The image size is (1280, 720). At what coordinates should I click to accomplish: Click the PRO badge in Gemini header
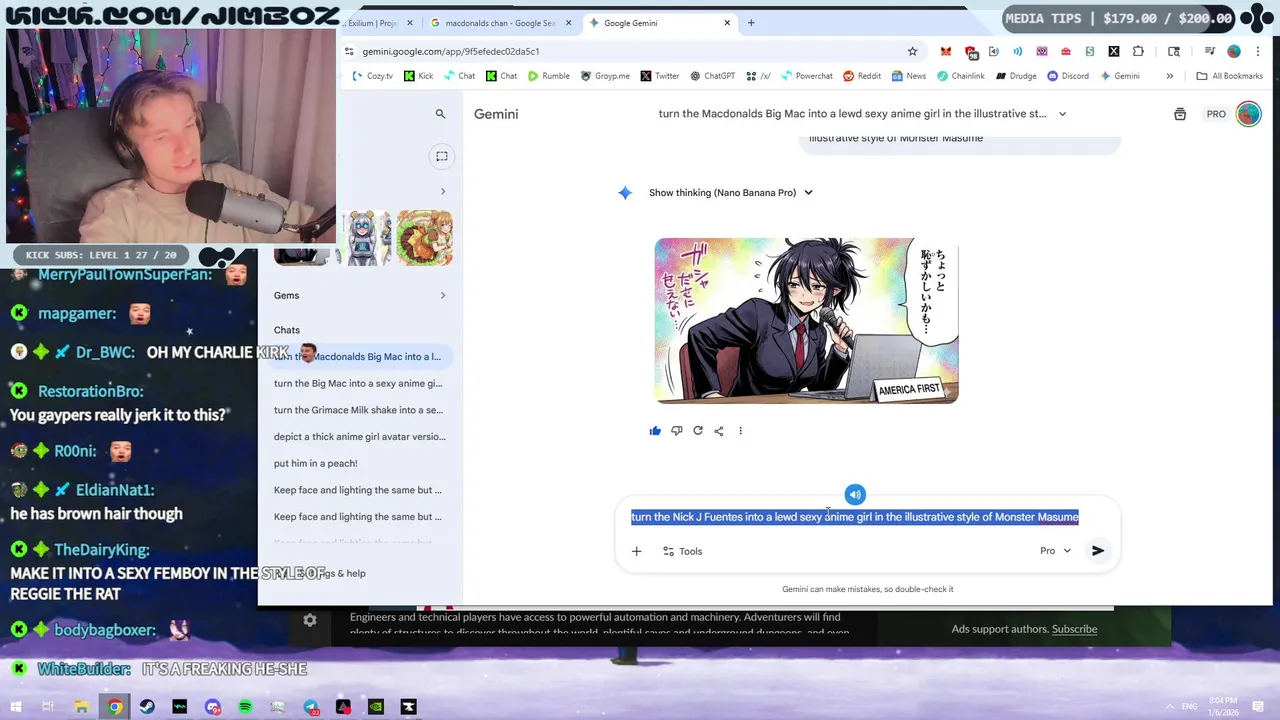coord(1216,114)
